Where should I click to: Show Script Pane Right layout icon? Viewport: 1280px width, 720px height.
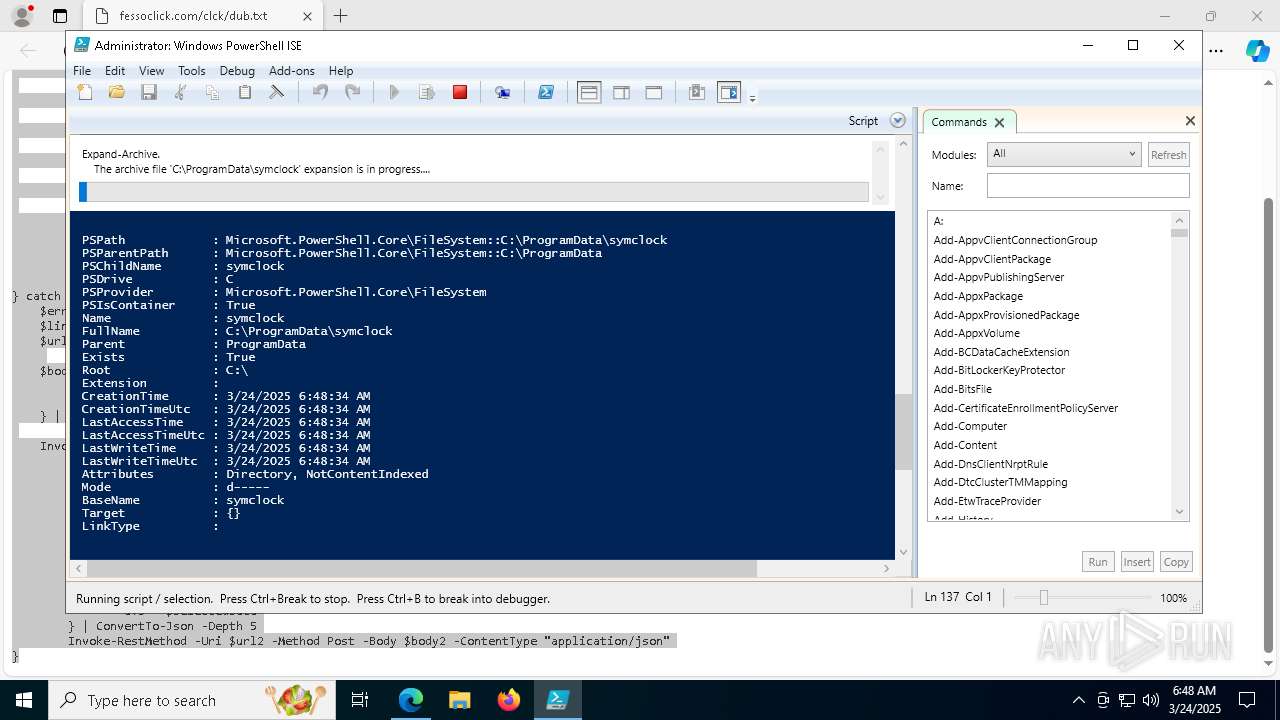621,92
